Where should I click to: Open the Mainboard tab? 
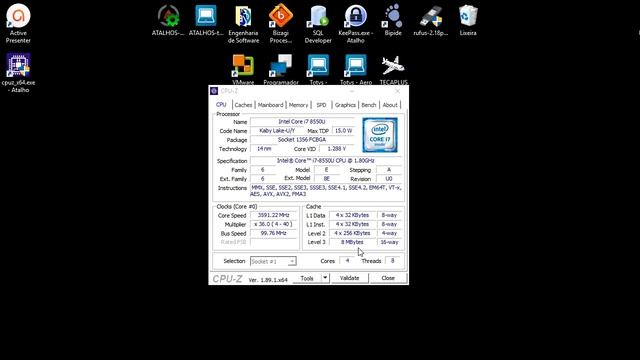tap(270, 105)
